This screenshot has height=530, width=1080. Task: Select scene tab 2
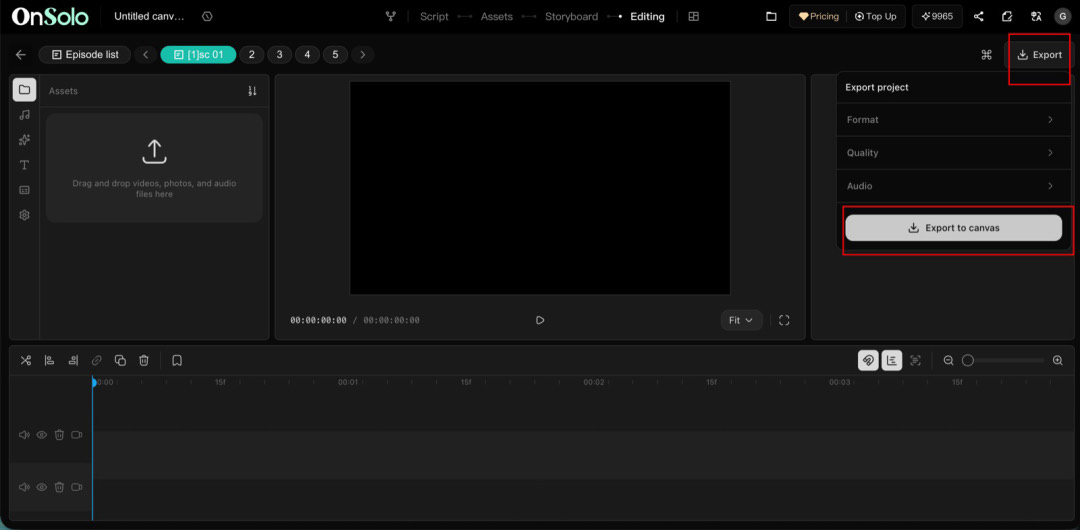252,54
